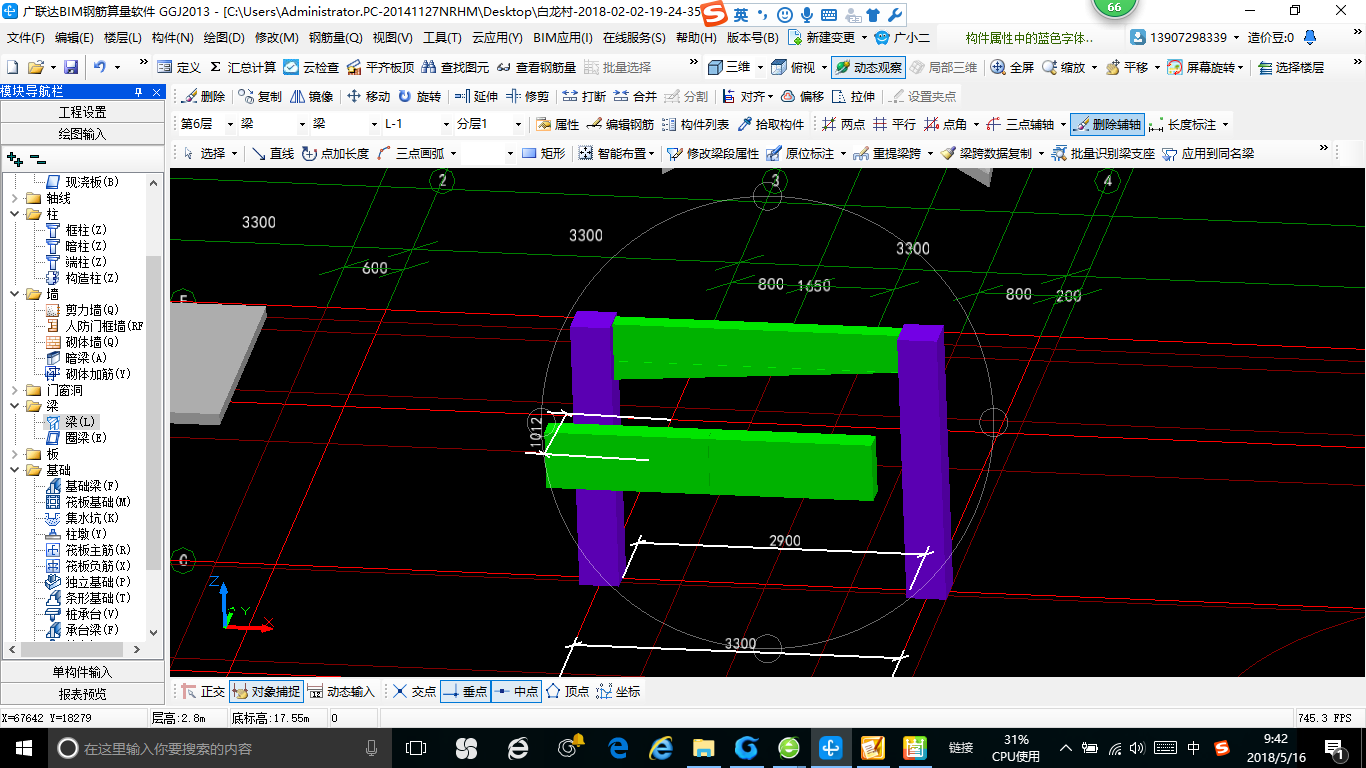Open 构件(N) menu
This screenshot has width=1366, height=768.
pos(173,38)
